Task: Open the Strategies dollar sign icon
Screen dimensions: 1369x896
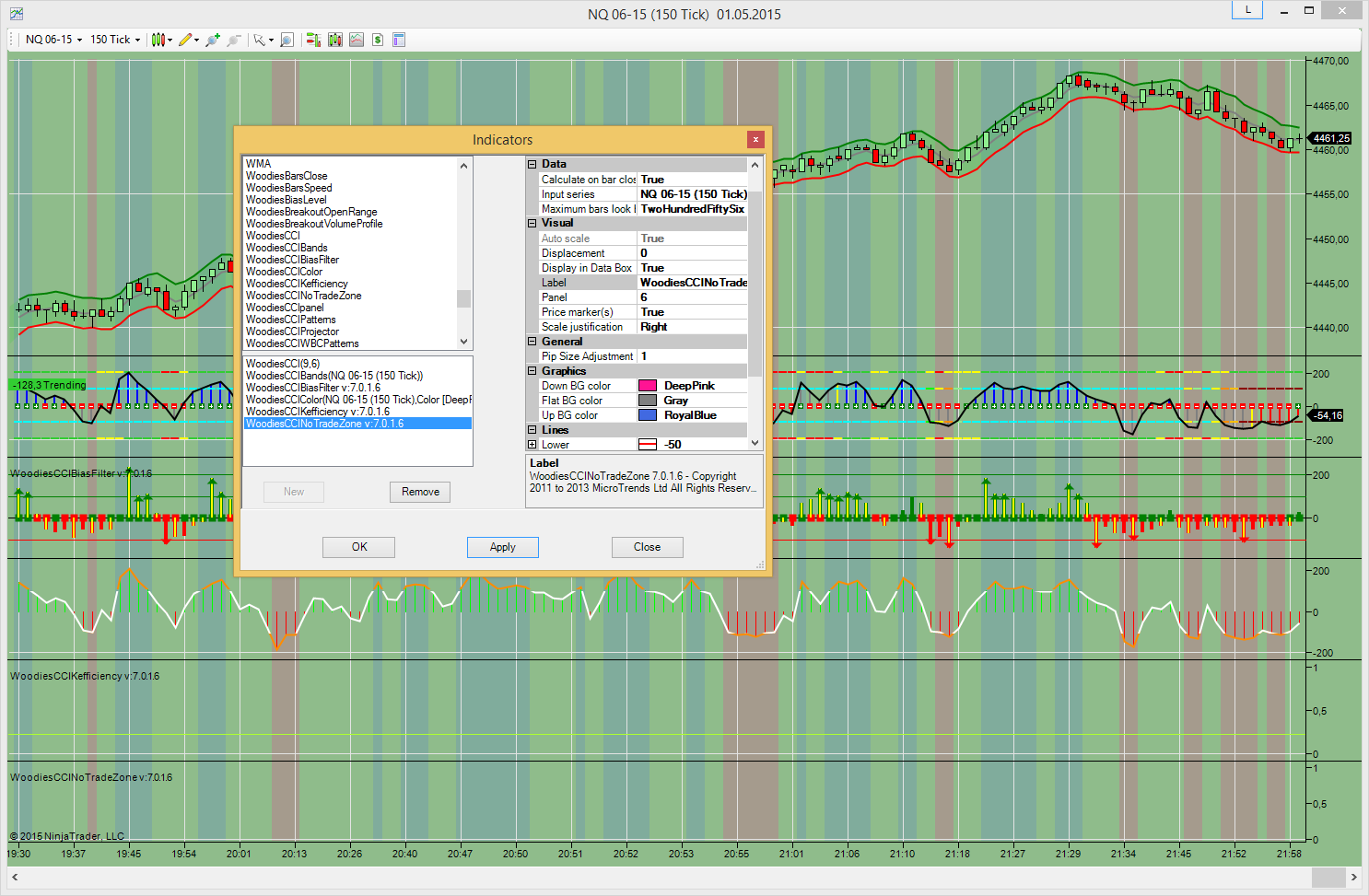Action: click(378, 40)
